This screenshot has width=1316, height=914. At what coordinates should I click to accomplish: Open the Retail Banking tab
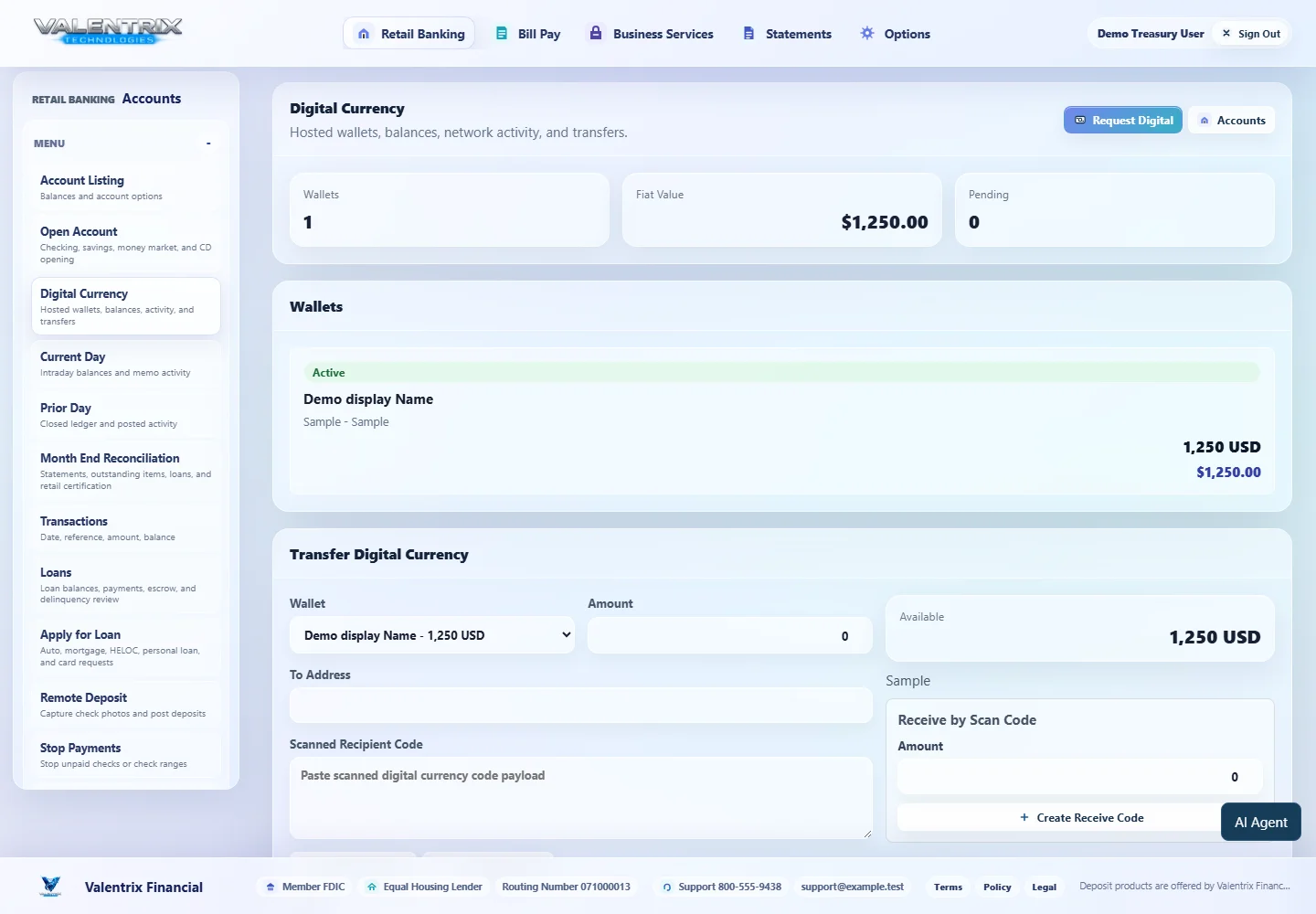coord(409,34)
